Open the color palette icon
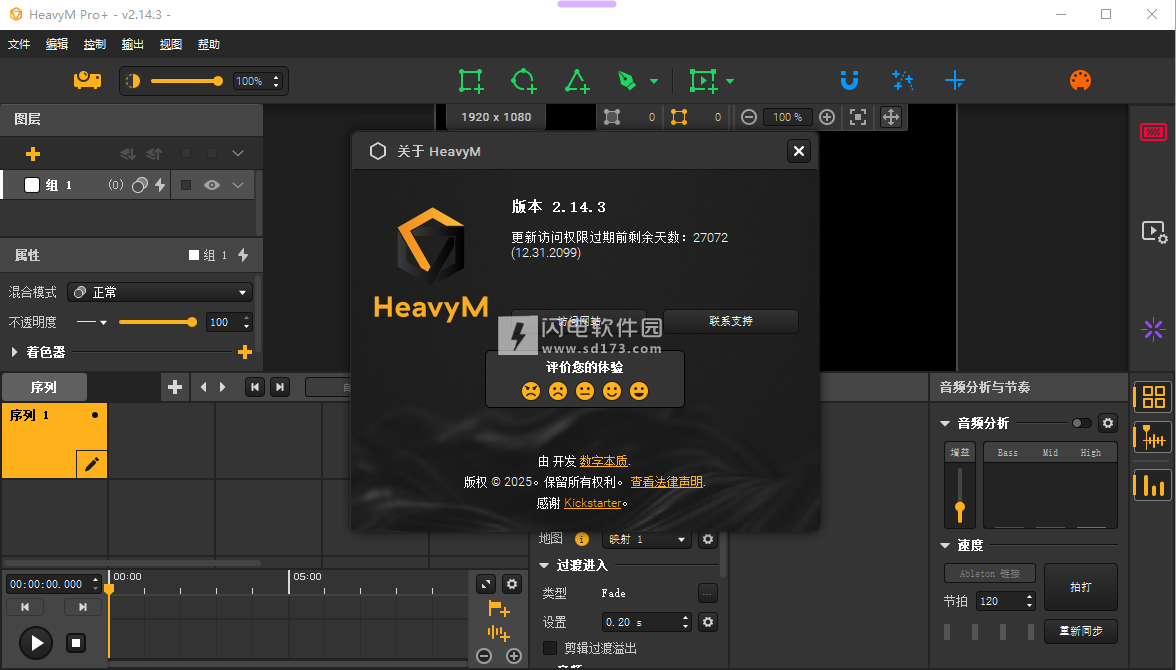Screen dimensions: 1176x670 pos(1080,81)
